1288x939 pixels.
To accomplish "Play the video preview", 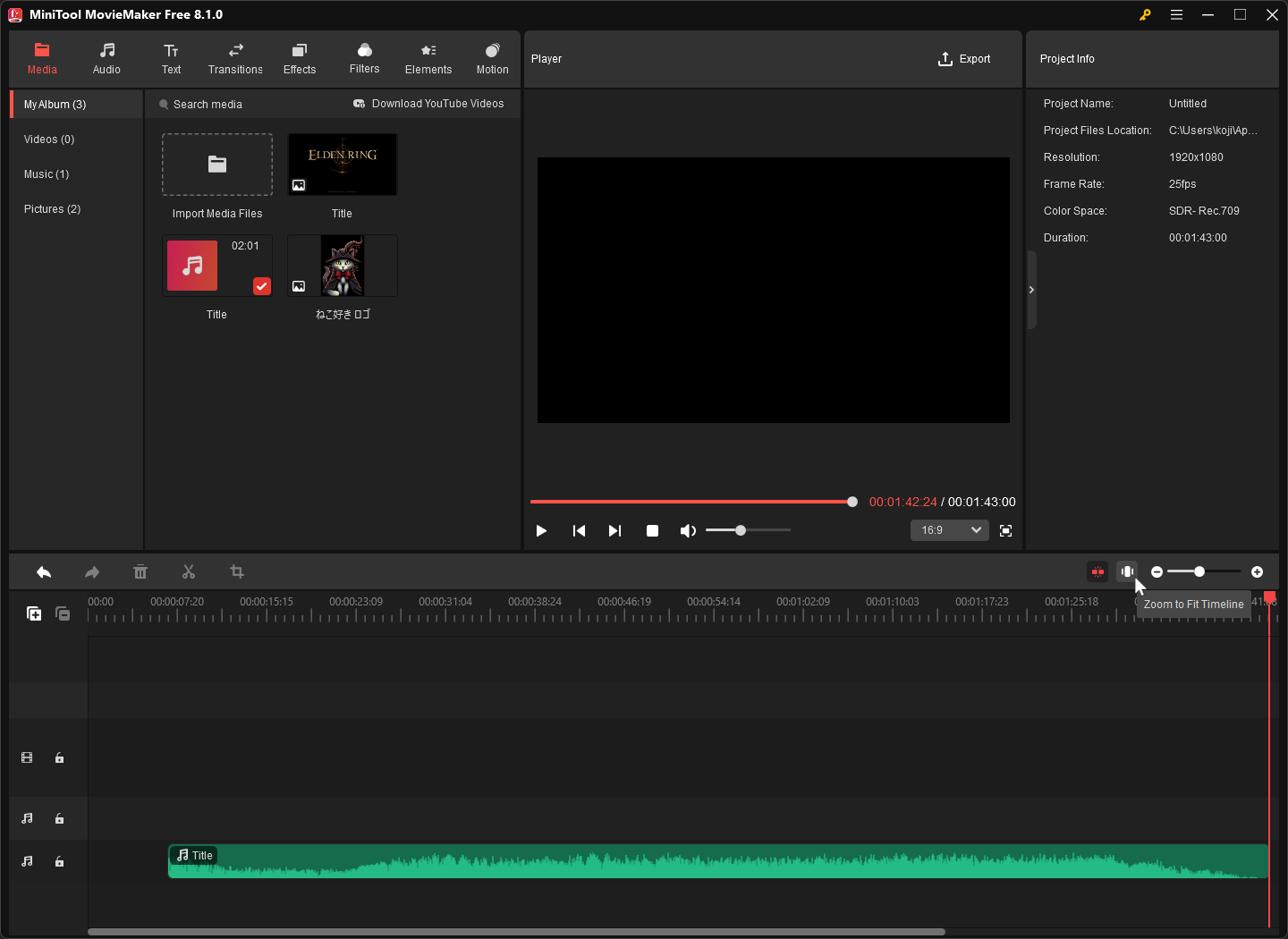I will (541, 530).
